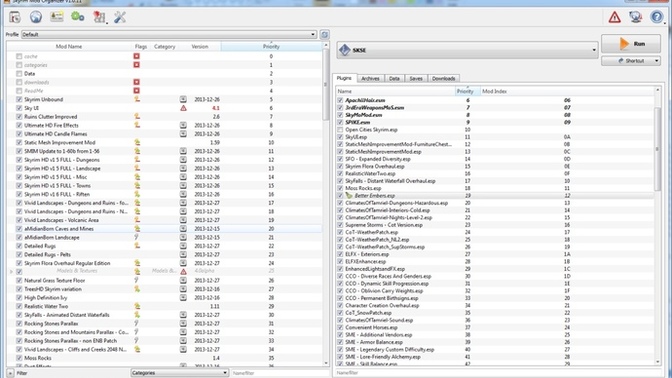The image size is (672, 378).
Task: Open the Profile dropdown
Action: (169, 34)
